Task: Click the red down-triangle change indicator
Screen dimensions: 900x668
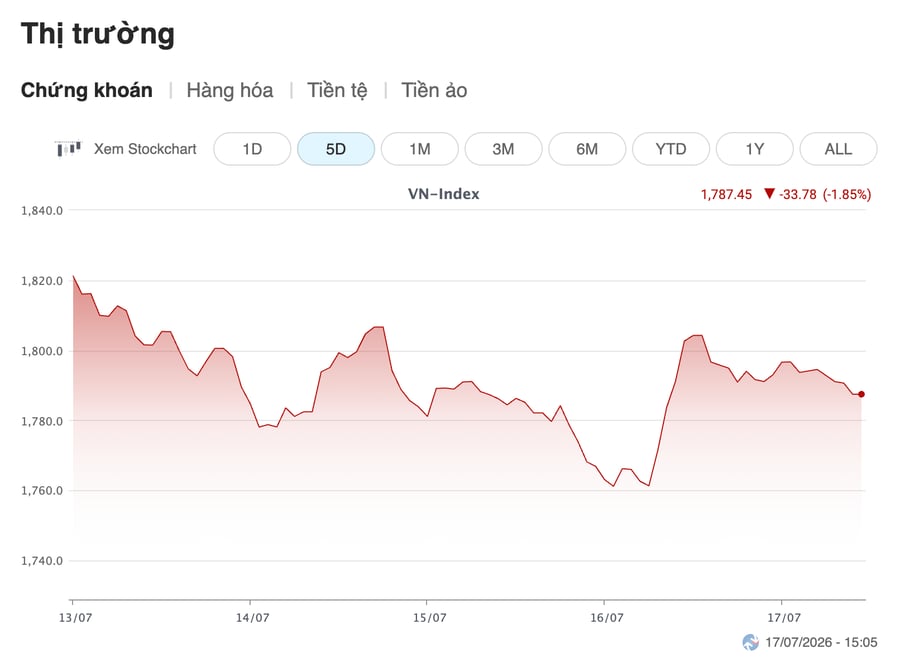Action: pyautogui.click(x=769, y=193)
